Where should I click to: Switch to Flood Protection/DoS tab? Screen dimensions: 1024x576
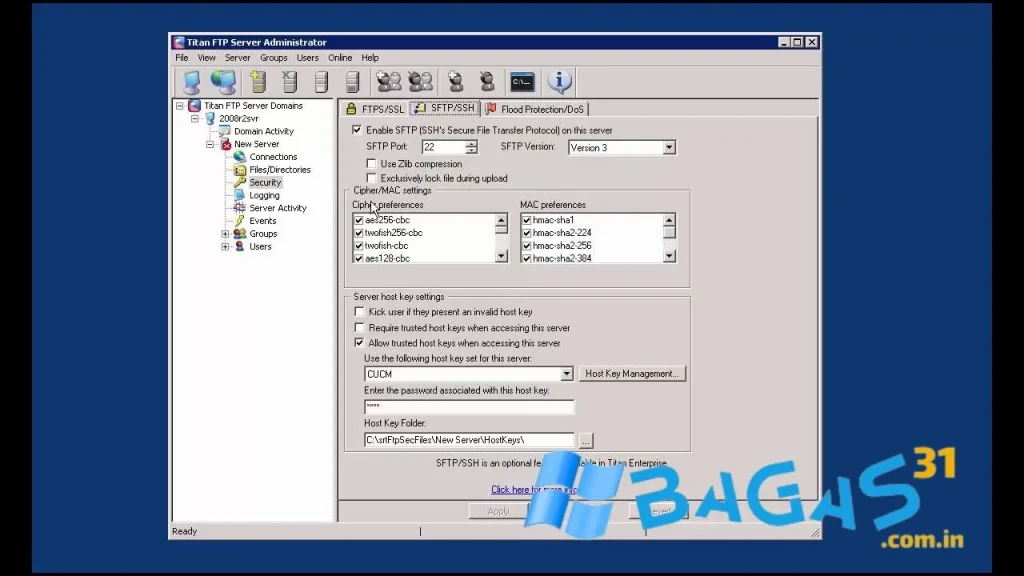(535, 109)
